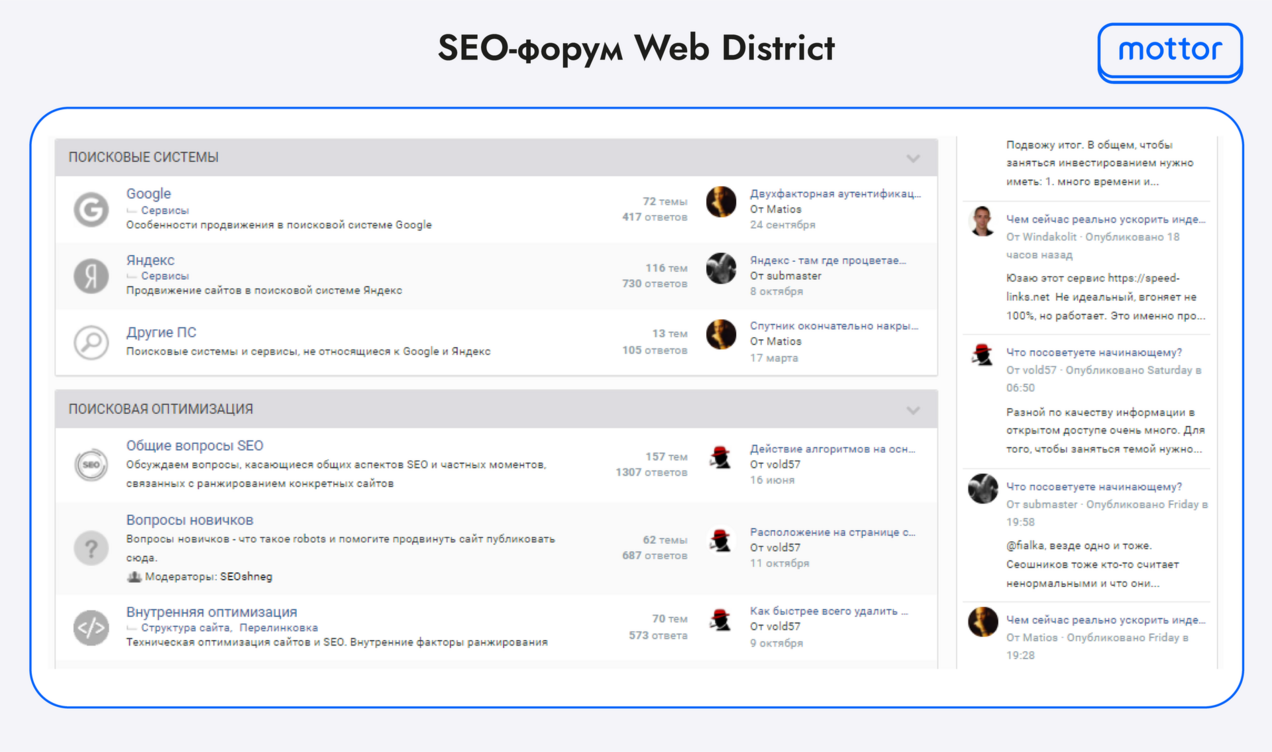
Task: Click Поисковые системы section header title
Action: (143, 158)
